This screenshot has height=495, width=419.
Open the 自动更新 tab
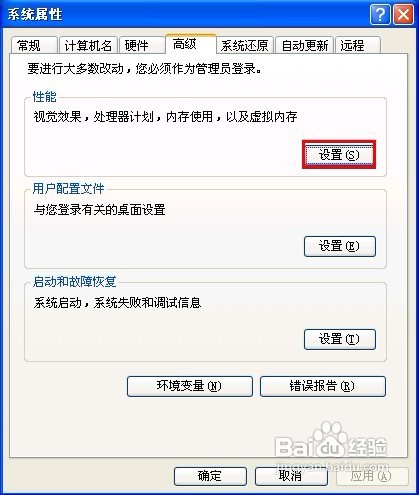click(x=305, y=45)
